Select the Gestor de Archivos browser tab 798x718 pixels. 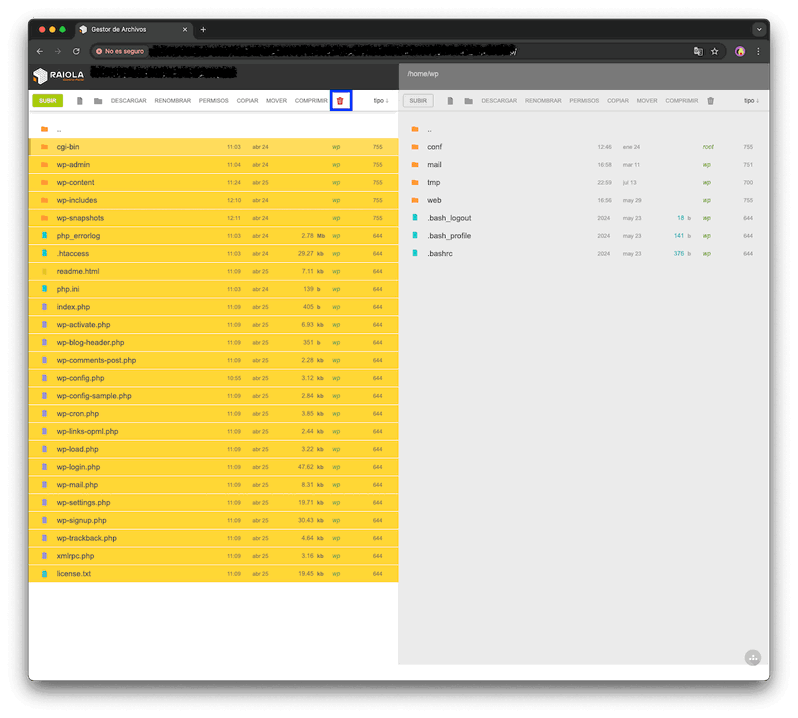tap(135, 30)
